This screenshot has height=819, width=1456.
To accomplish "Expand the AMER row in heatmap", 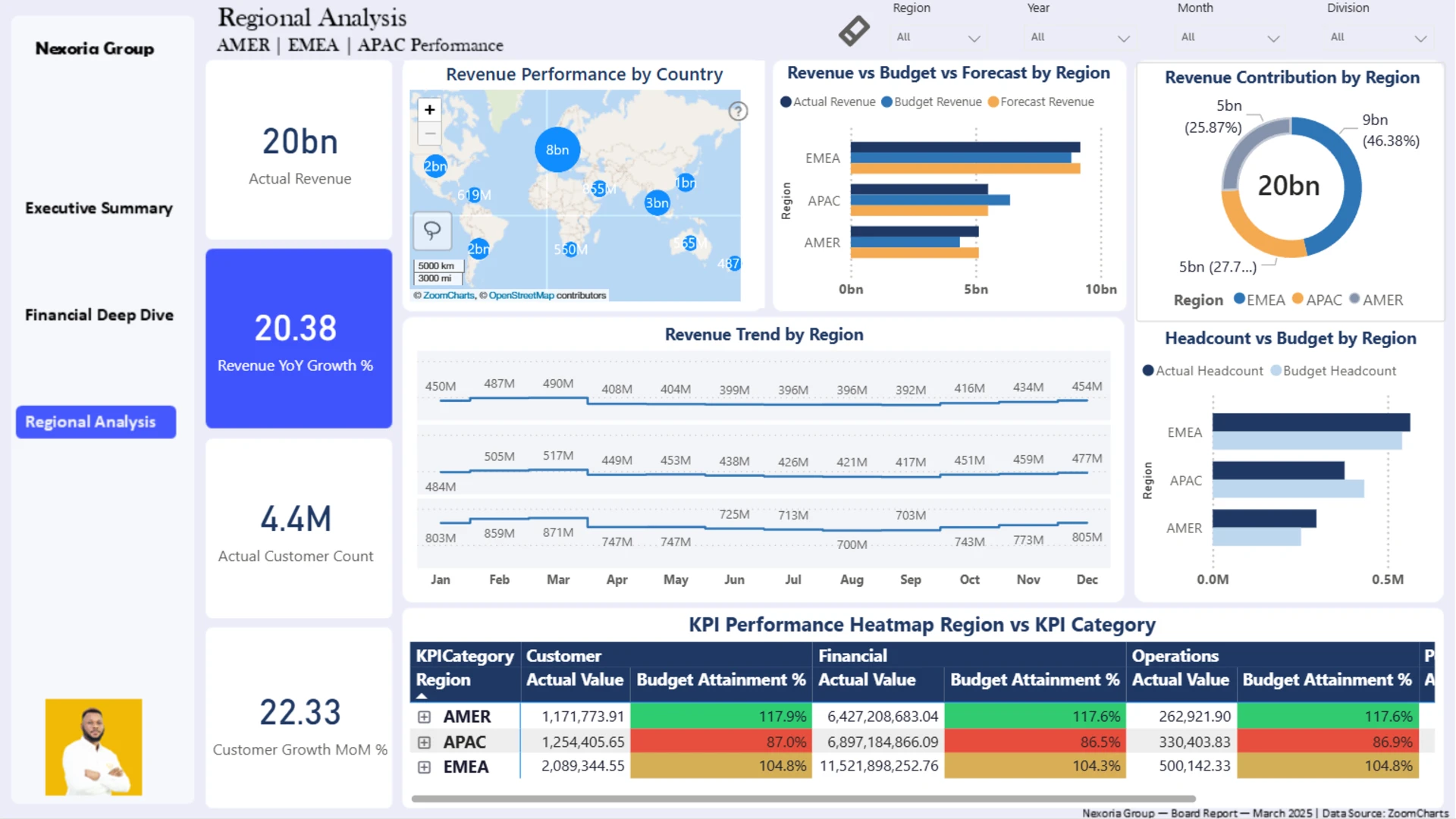I will (x=424, y=717).
